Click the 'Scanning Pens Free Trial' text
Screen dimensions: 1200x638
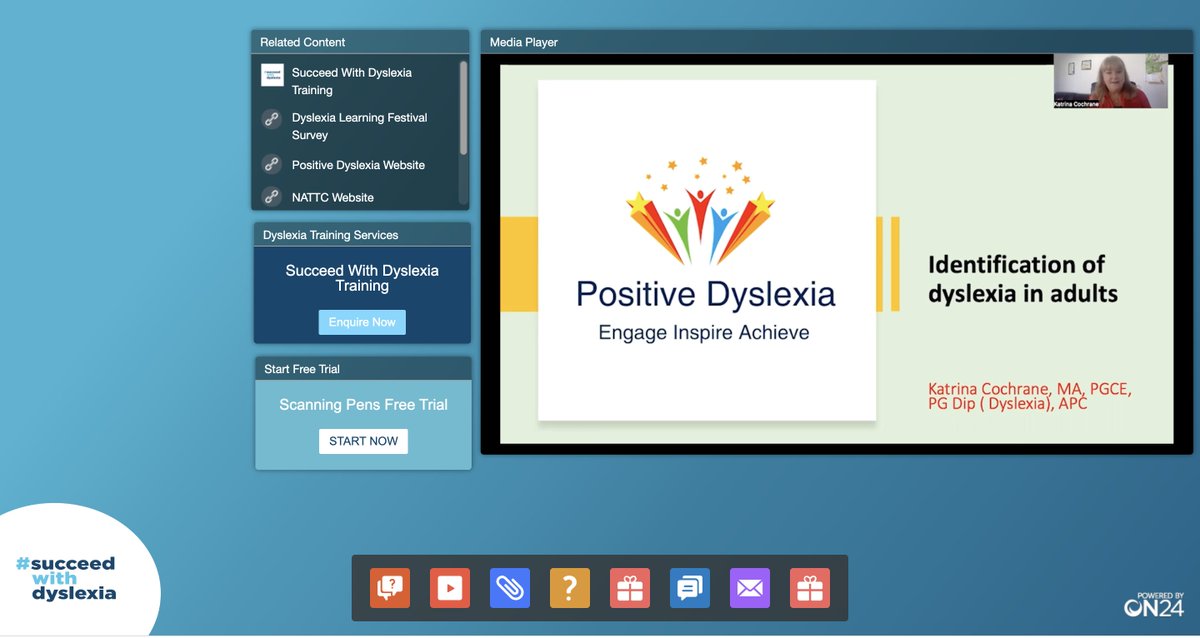click(363, 405)
